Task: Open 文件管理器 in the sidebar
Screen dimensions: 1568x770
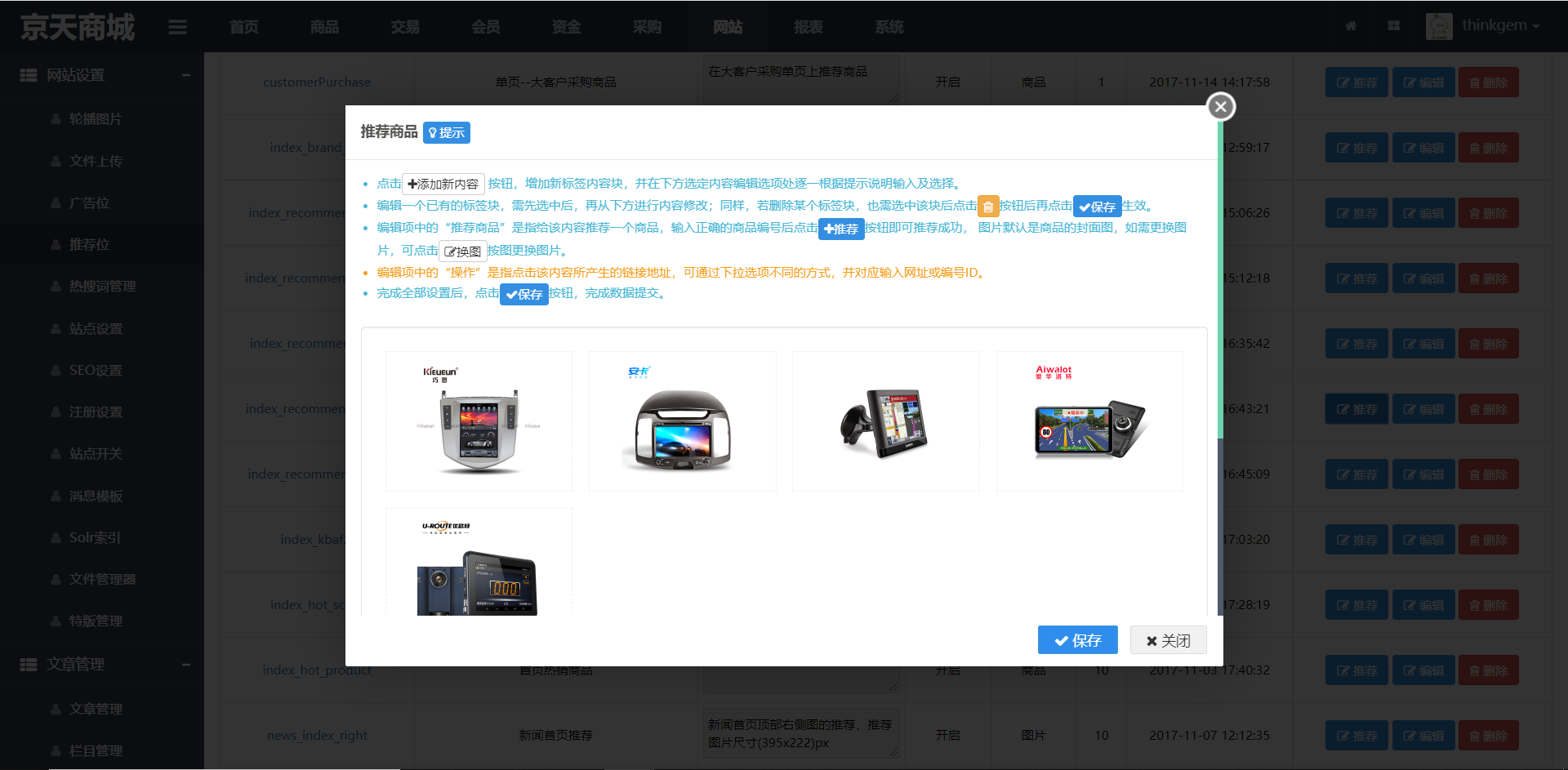Action: pos(102,579)
